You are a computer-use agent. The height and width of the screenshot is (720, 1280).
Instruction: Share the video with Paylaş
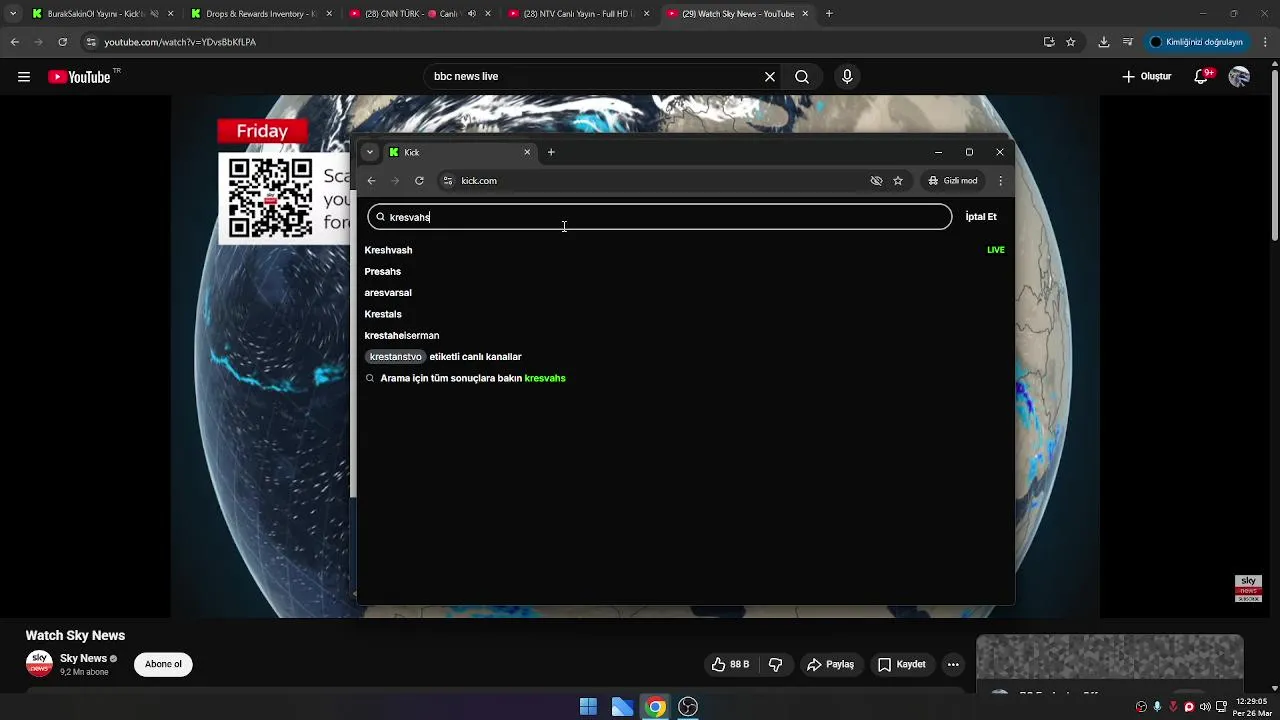[830, 664]
